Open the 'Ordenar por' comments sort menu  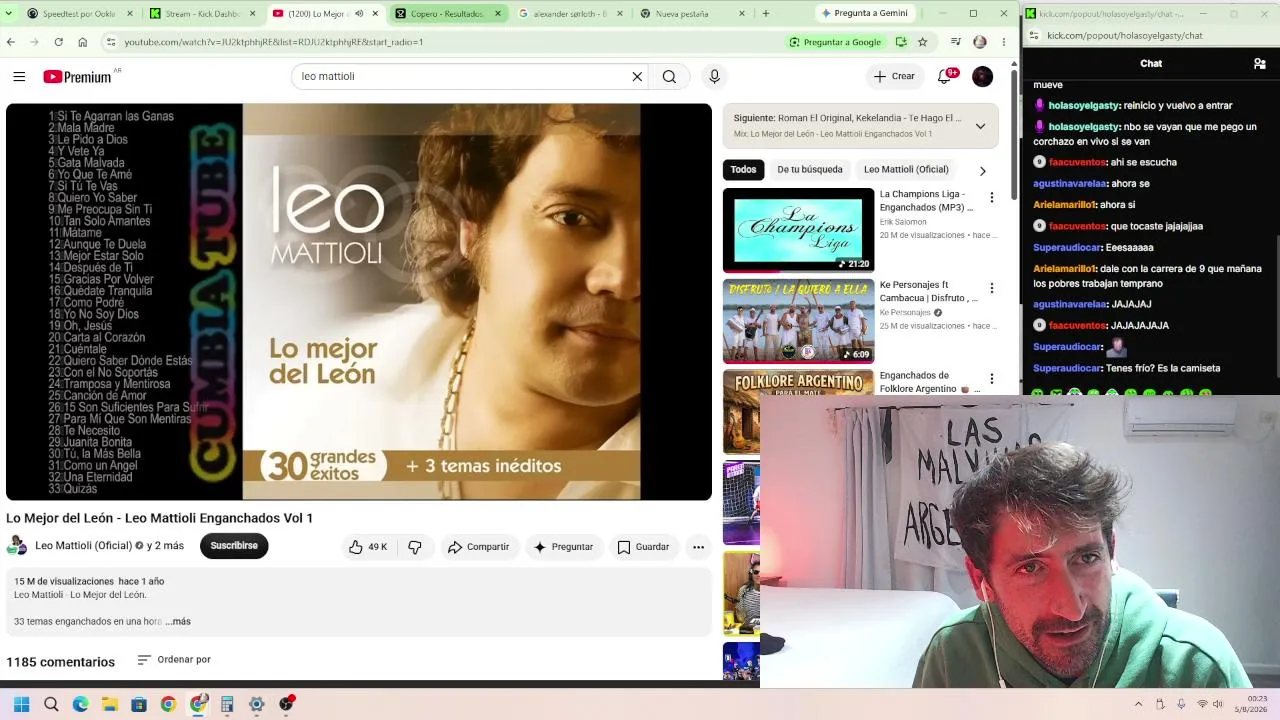coord(174,660)
